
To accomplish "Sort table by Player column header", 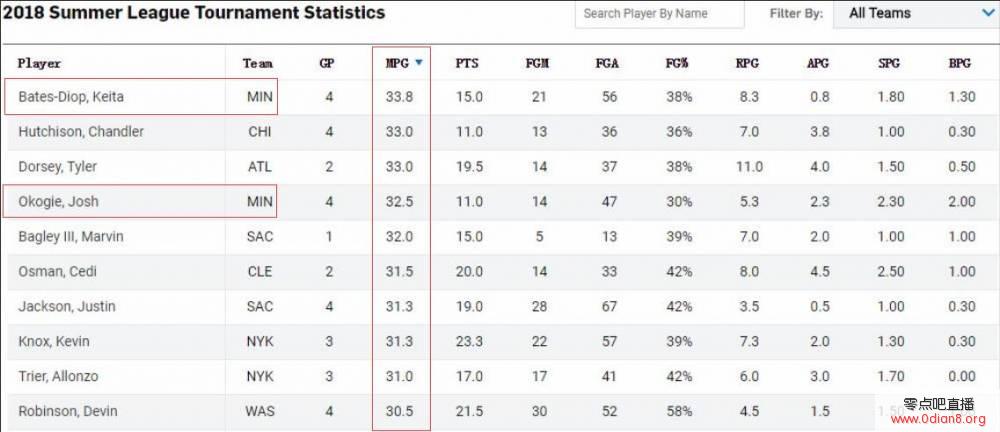I will [x=39, y=63].
